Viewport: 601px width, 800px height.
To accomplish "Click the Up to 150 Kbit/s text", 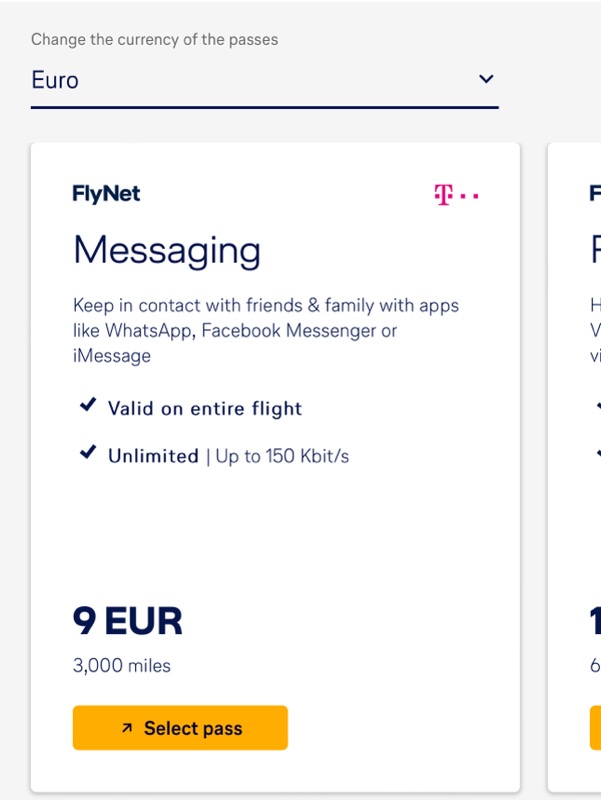I will (282, 456).
